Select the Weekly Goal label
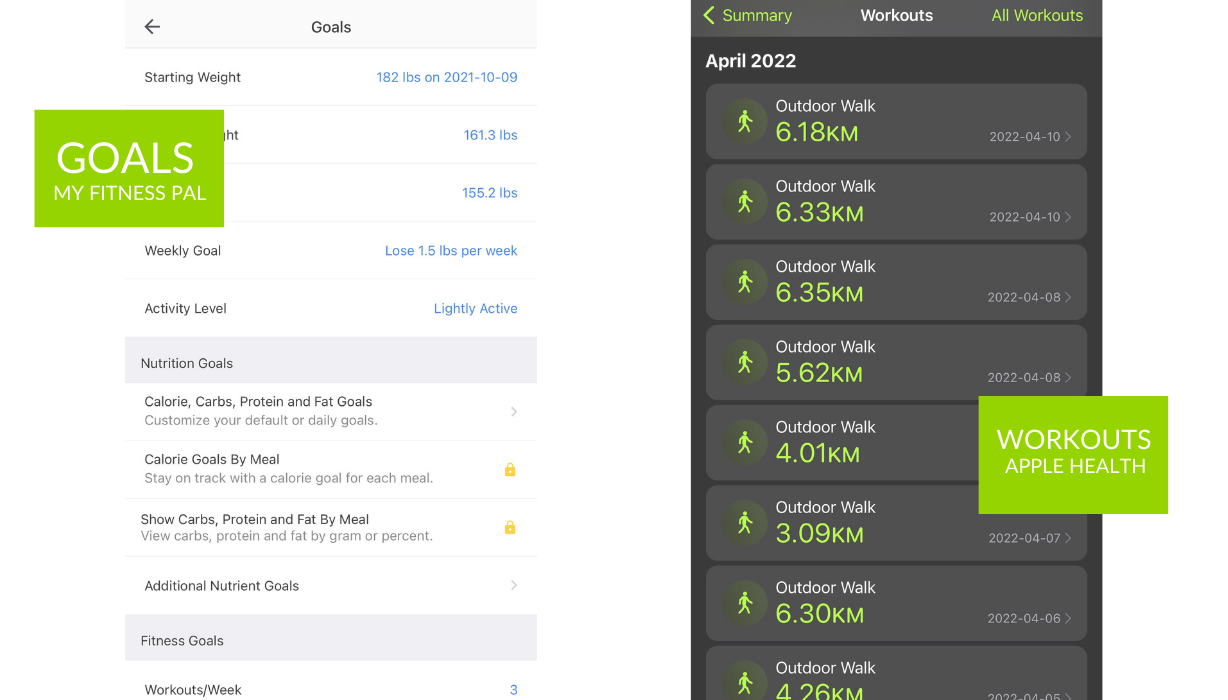The width and height of the screenshot is (1228, 700). 183,251
